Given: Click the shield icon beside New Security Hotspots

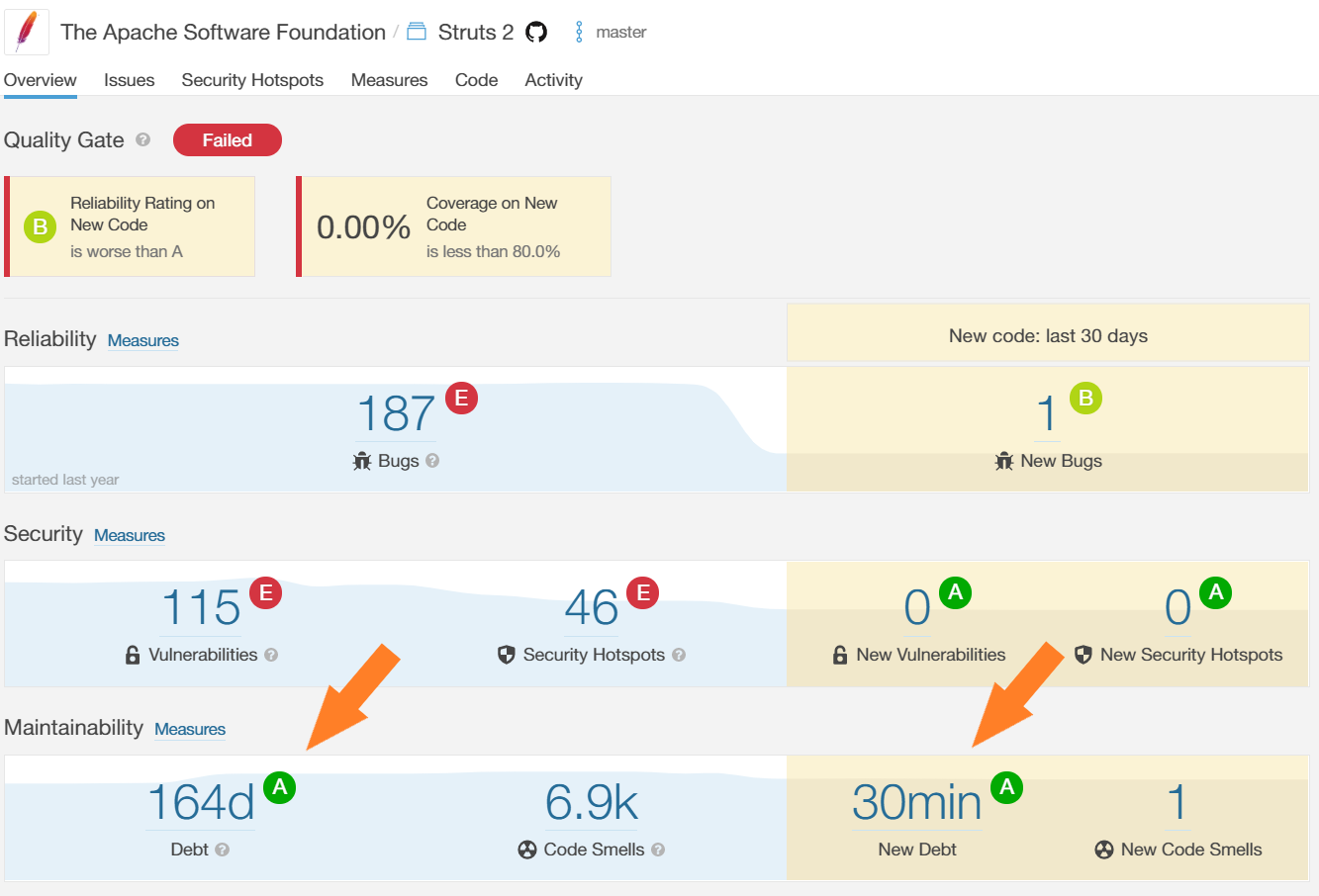Looking at the screenshot, I should tap(1083, 655).
